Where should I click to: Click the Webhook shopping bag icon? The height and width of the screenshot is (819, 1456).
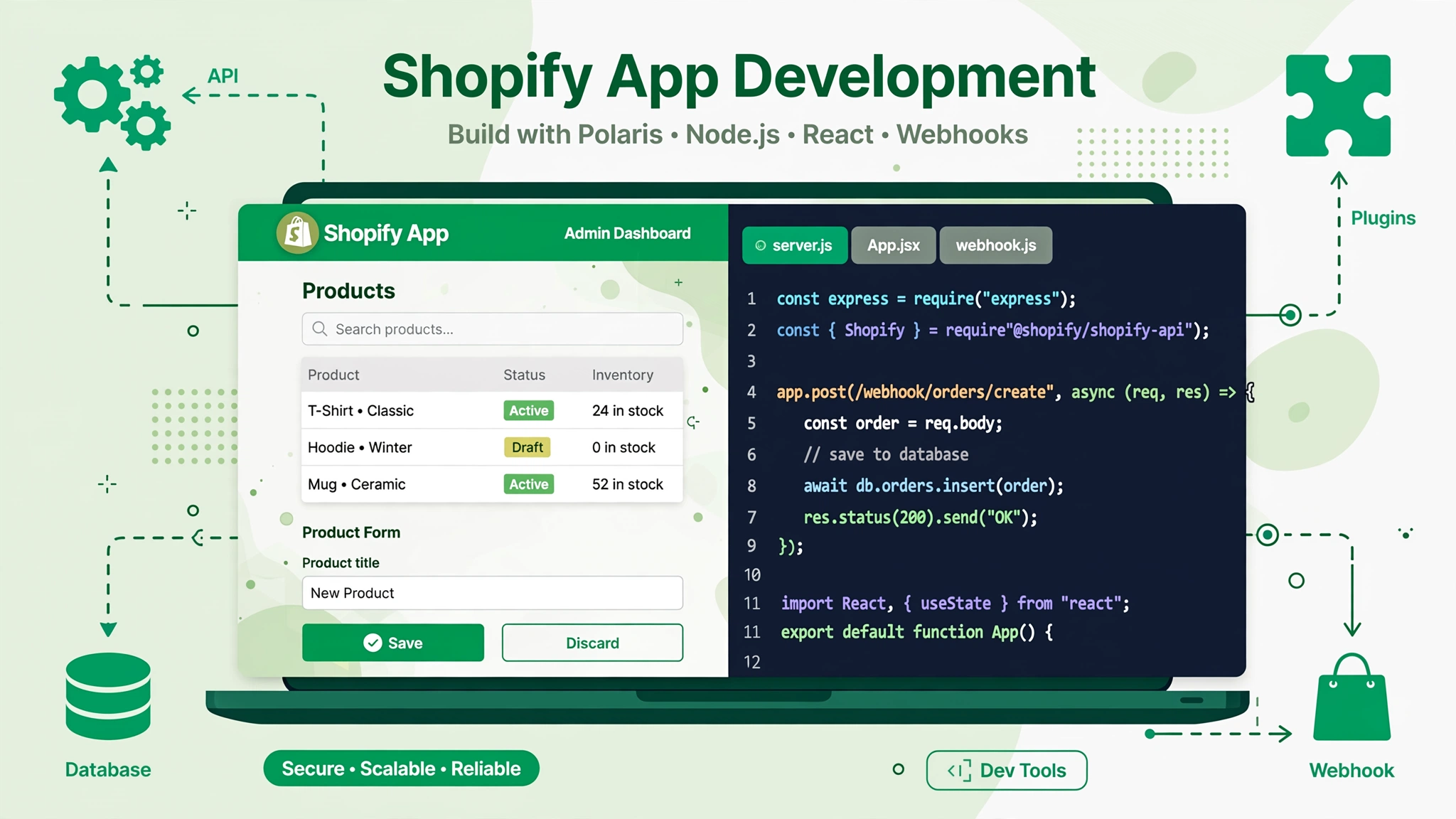click(1351, 697)
